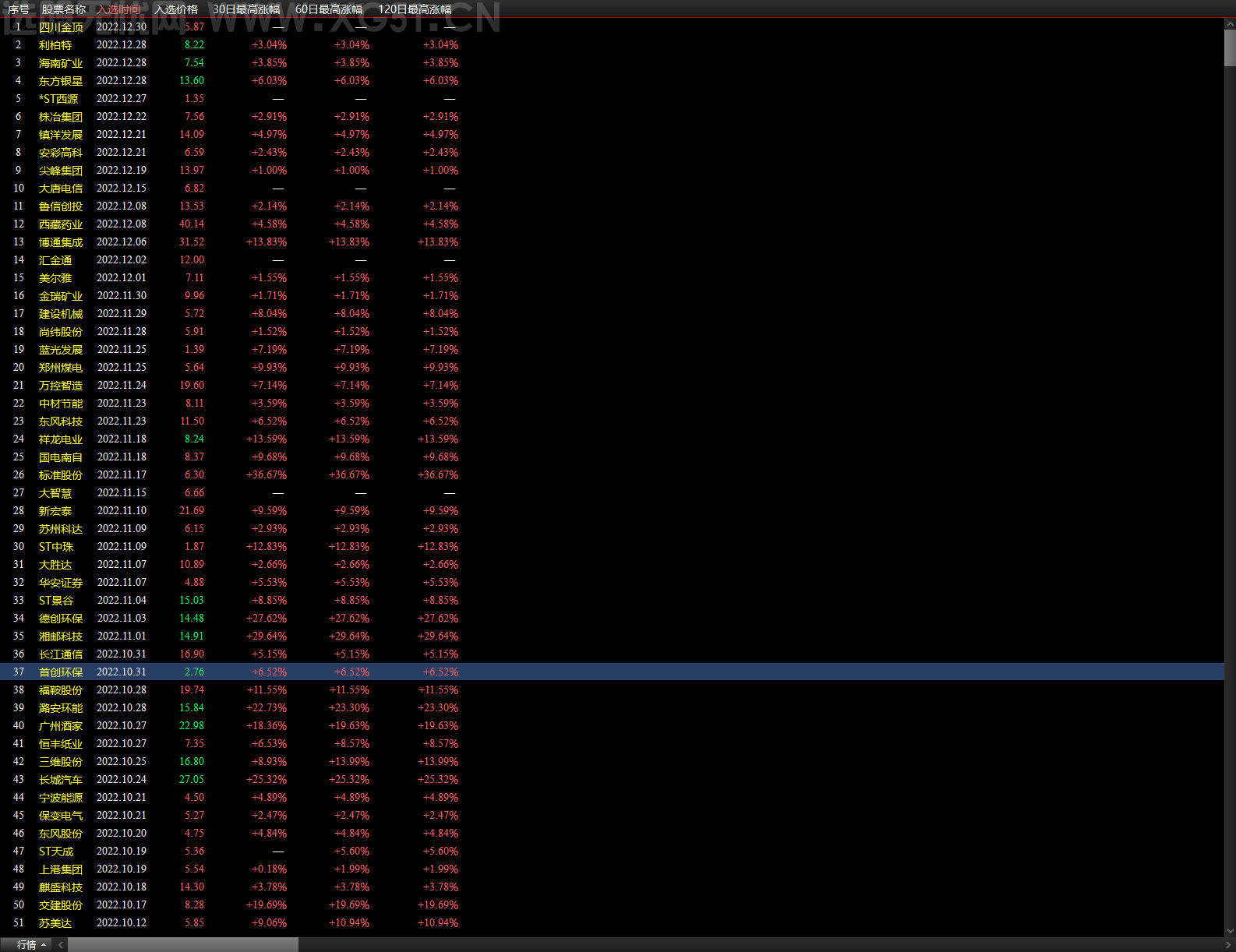
Task: Select stock 尚纬股份 in the list
Action: click(61, 332)
